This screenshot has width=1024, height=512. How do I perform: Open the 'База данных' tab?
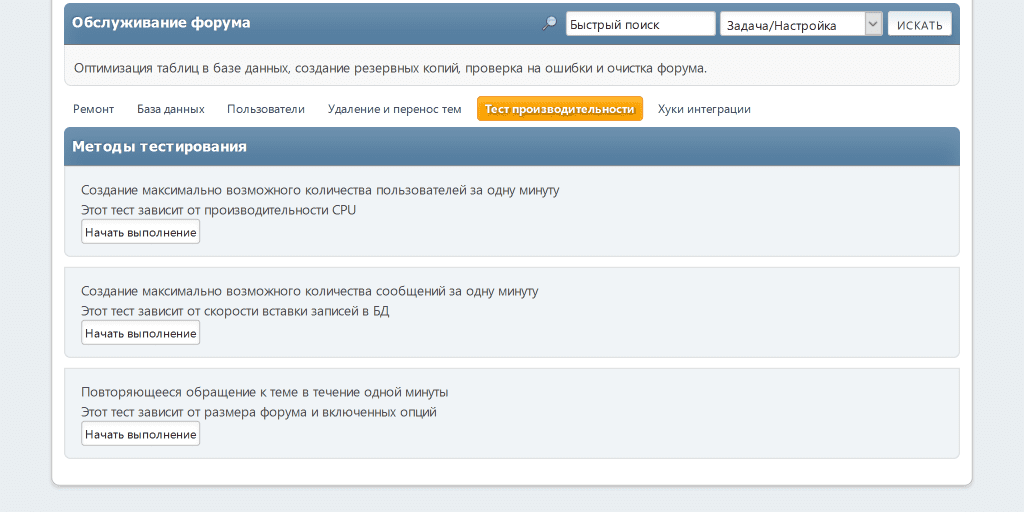(x=170, y=109)
